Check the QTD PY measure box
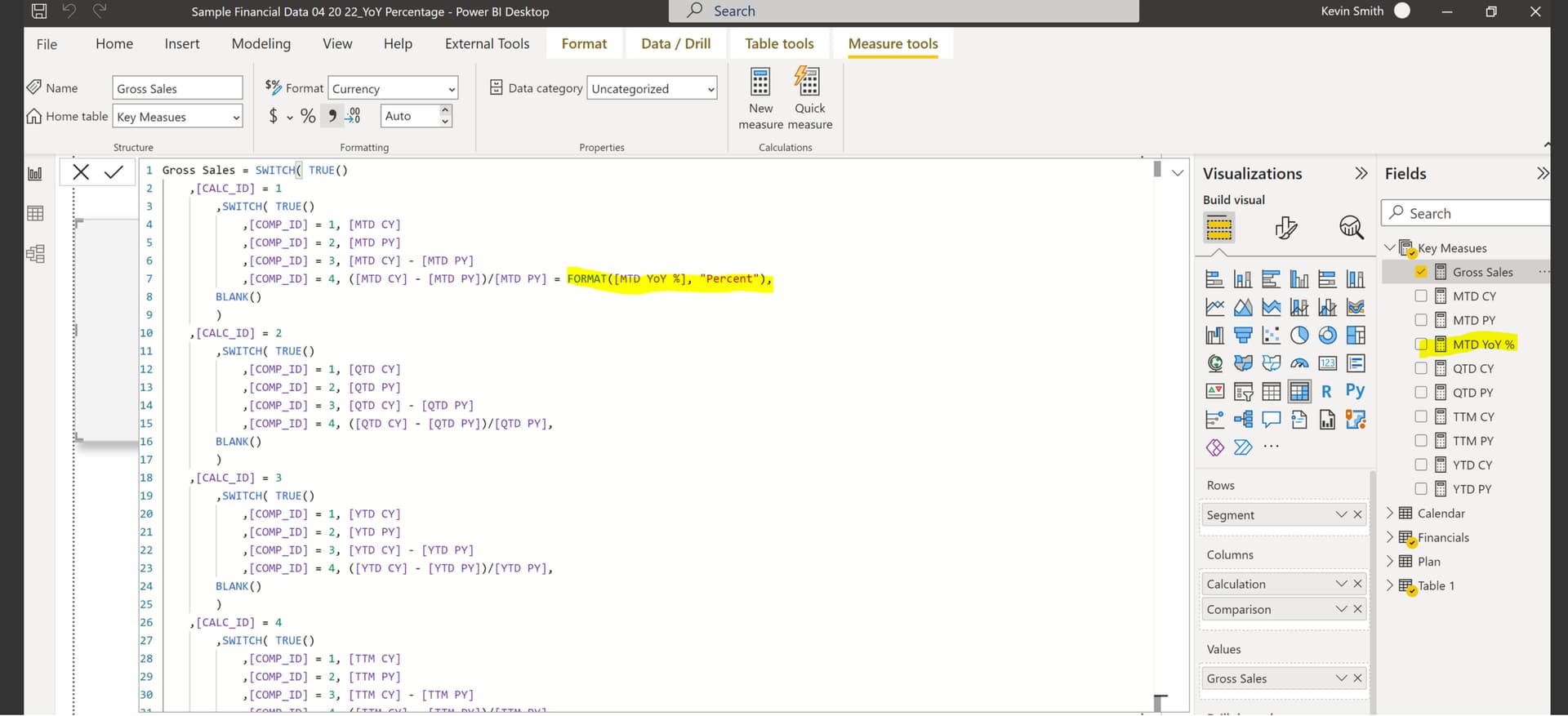This screenshot has width=1568, height=716. tap(1421, 392)
